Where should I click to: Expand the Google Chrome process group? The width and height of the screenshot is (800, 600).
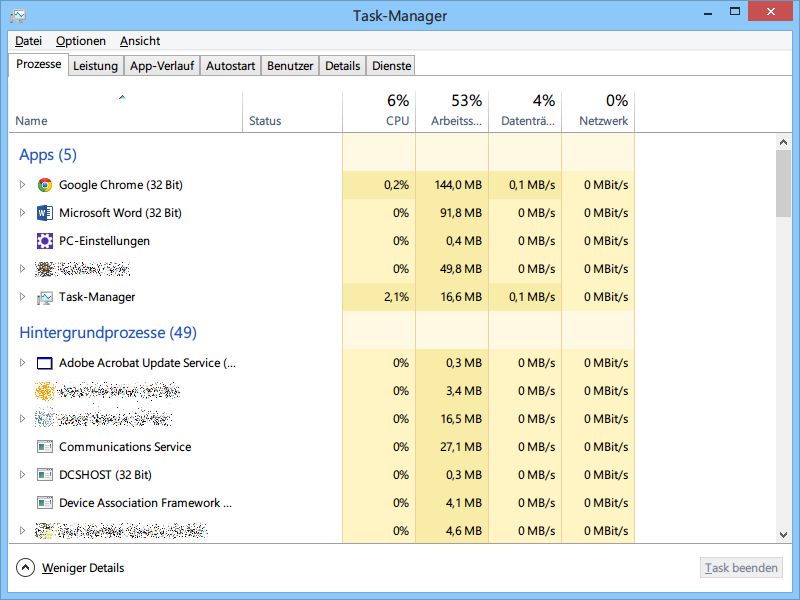(x=22, y=184)
